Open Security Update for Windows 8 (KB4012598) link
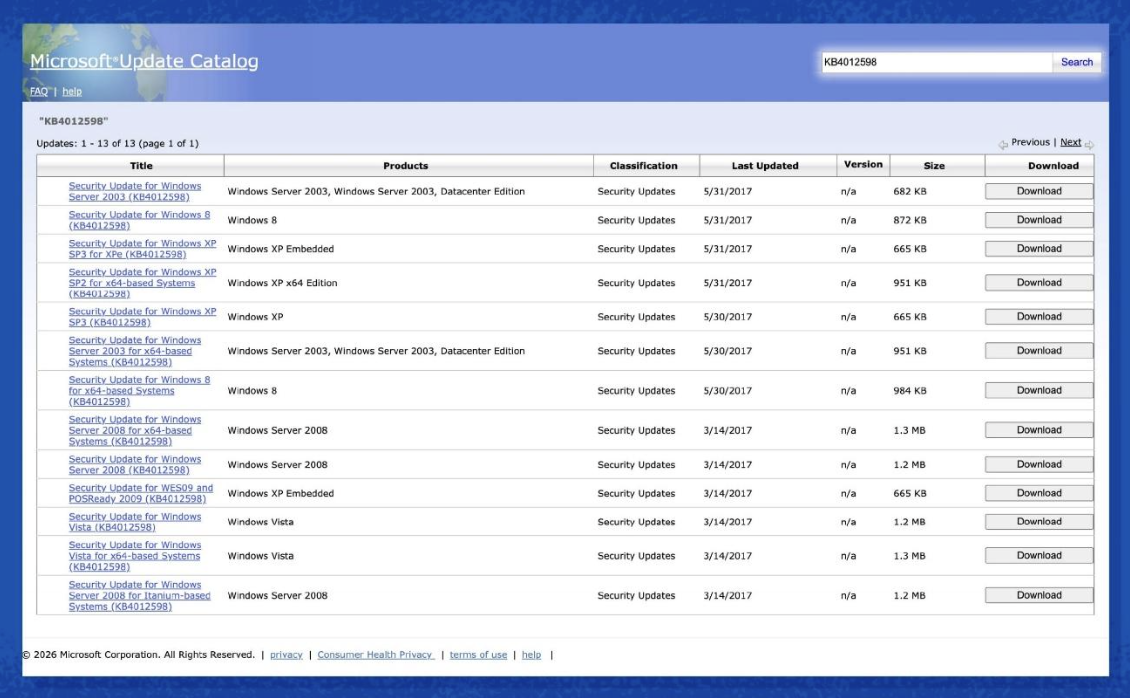This screenshot has height=698, width=1130. tap(139, 220)
